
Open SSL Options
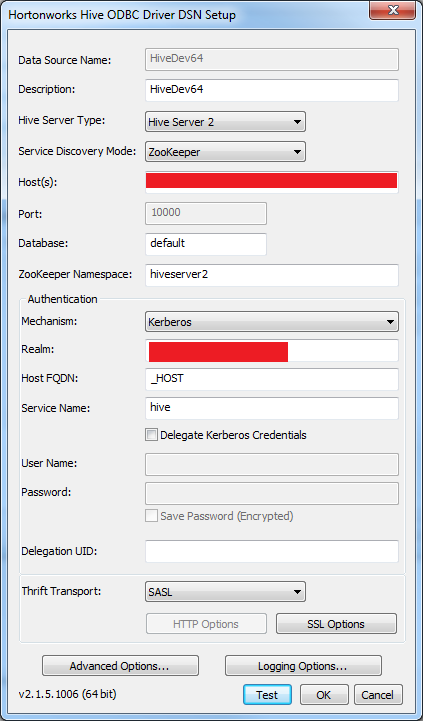[x=336, y=624]
